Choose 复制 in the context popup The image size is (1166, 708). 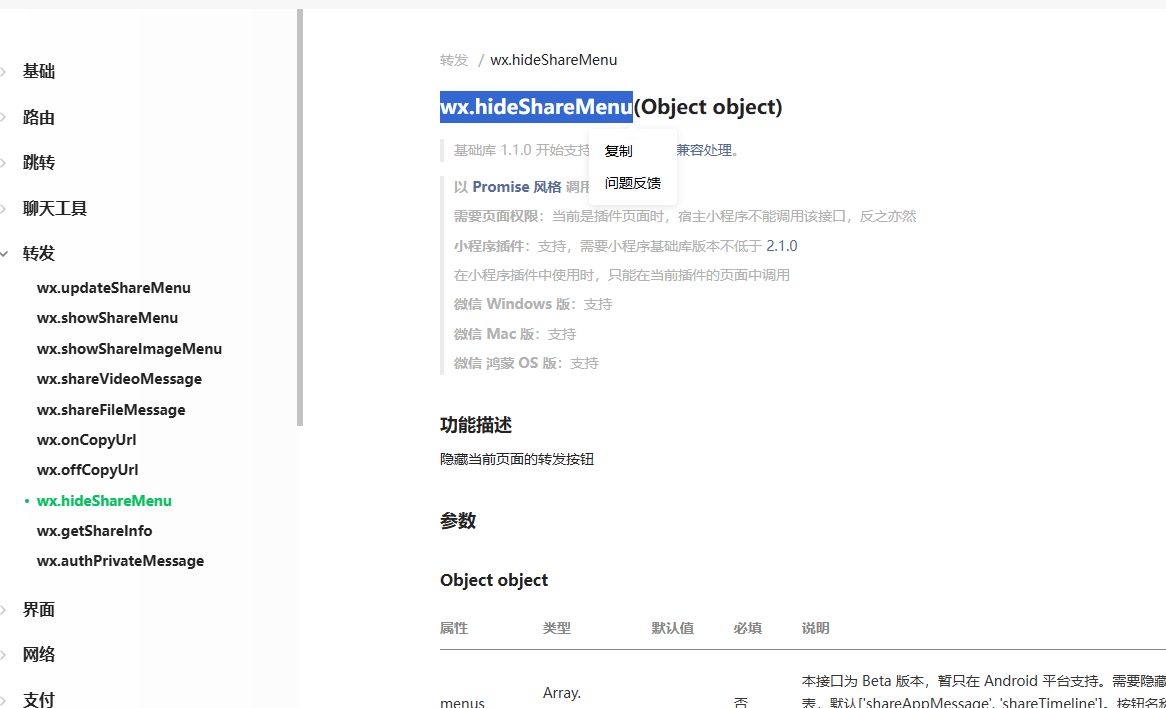click(x=619, y=151)
